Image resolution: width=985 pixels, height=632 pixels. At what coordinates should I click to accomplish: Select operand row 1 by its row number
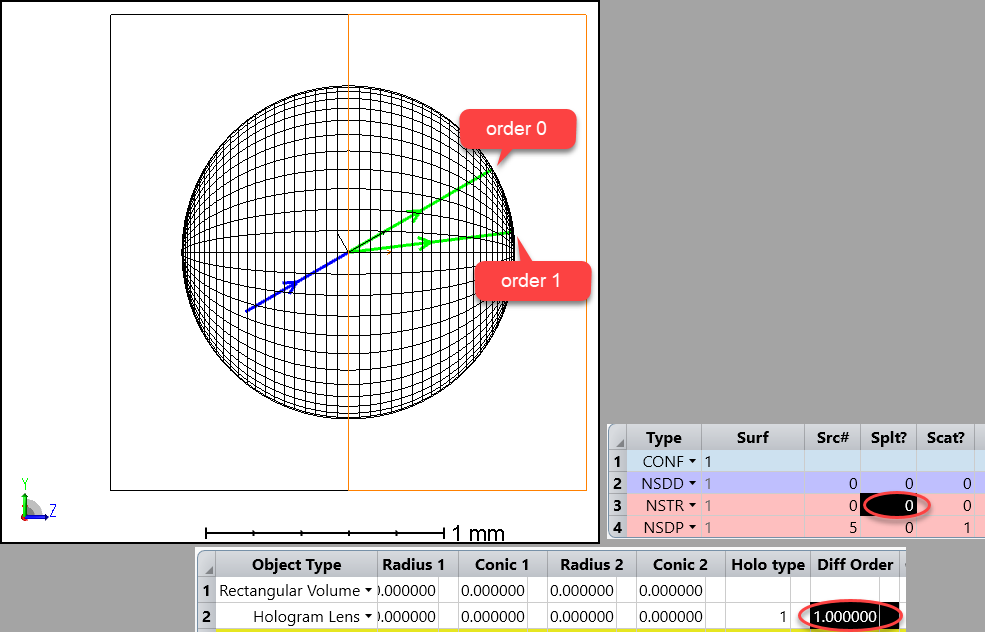(618, 461)
